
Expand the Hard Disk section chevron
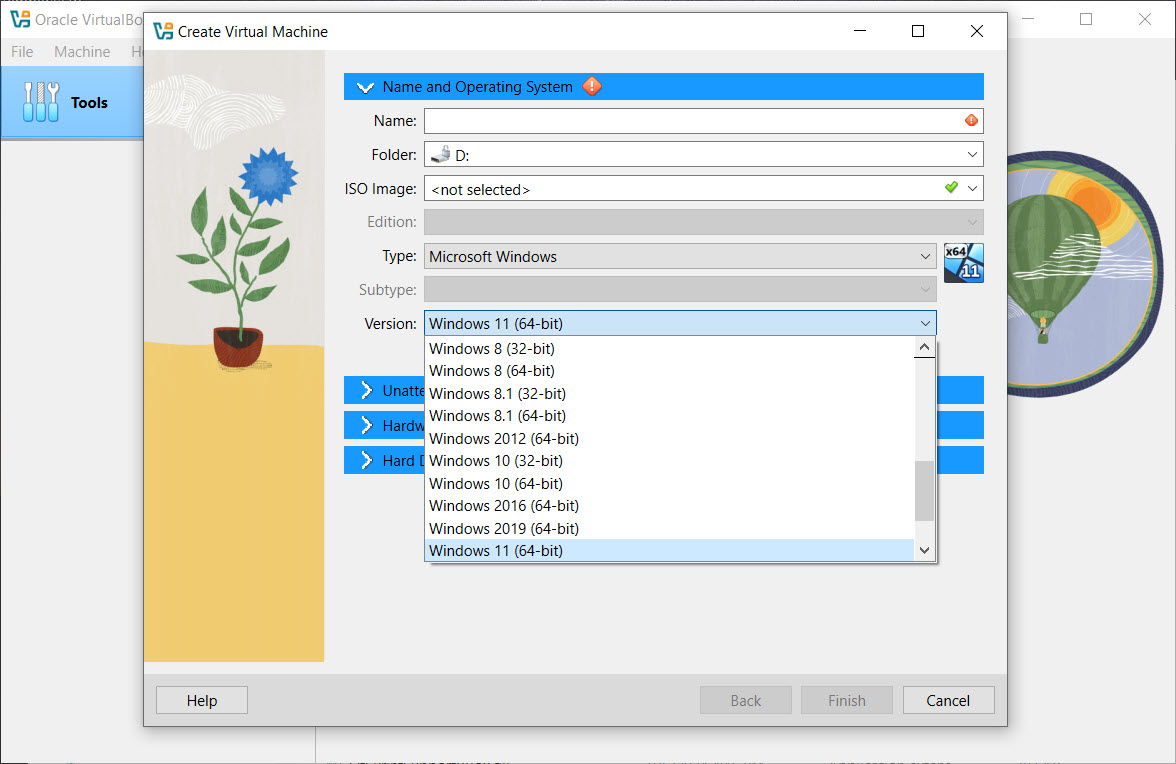pyautogui.click(x=366, y=460)
